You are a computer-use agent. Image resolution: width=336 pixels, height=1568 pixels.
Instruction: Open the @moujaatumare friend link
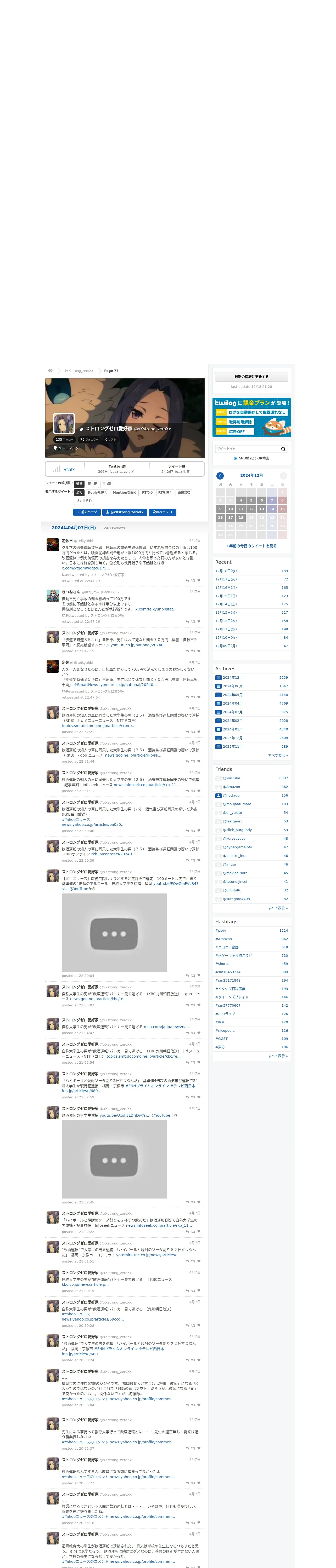coord(237,804)
